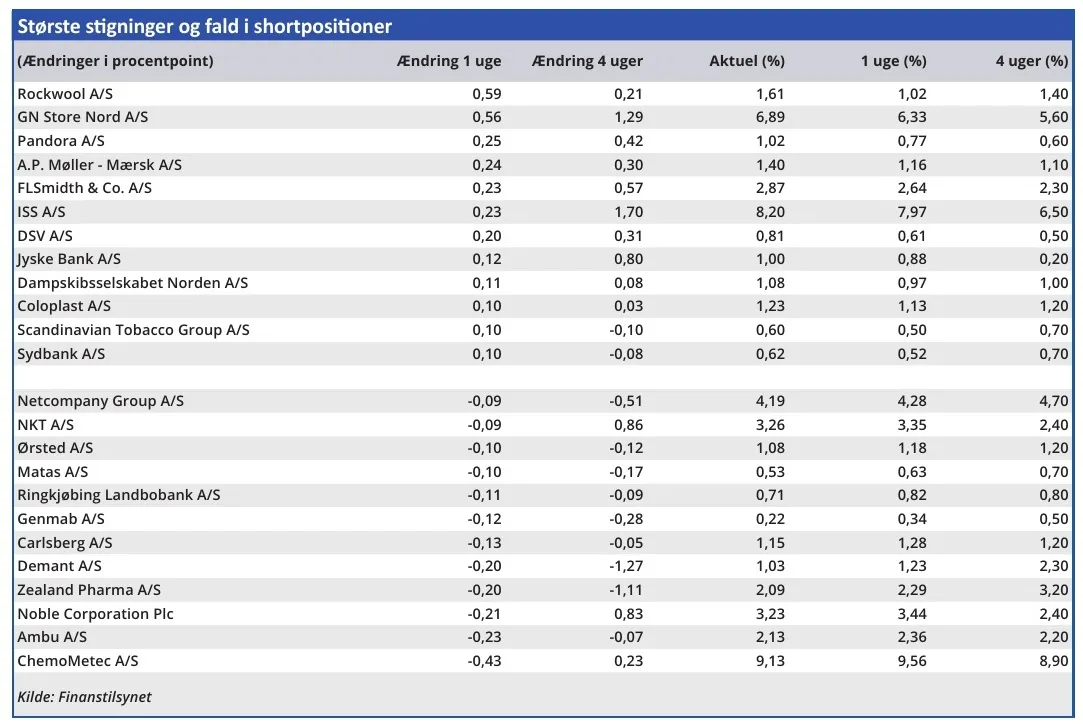This screenshot has width=1083, height=724.
Task: Click Dampskibsselskabet Norden A/S in the table
Action: (132, 283)
